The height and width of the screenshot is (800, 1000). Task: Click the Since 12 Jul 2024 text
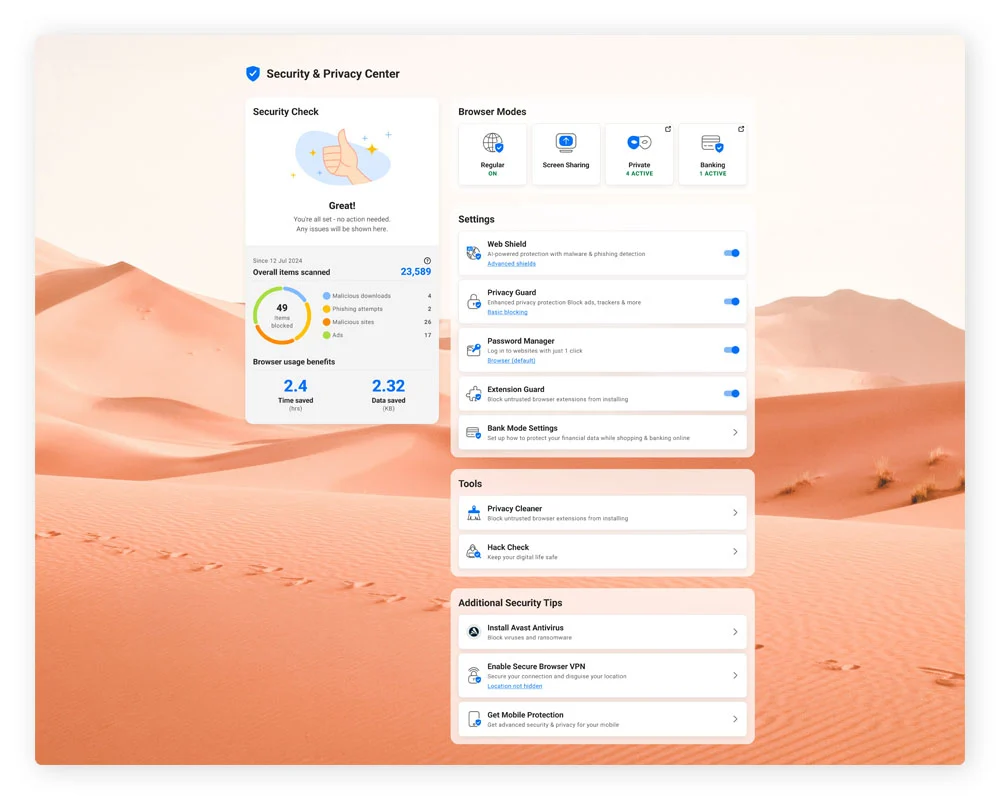pyautogui.click(x=277, y=260)
